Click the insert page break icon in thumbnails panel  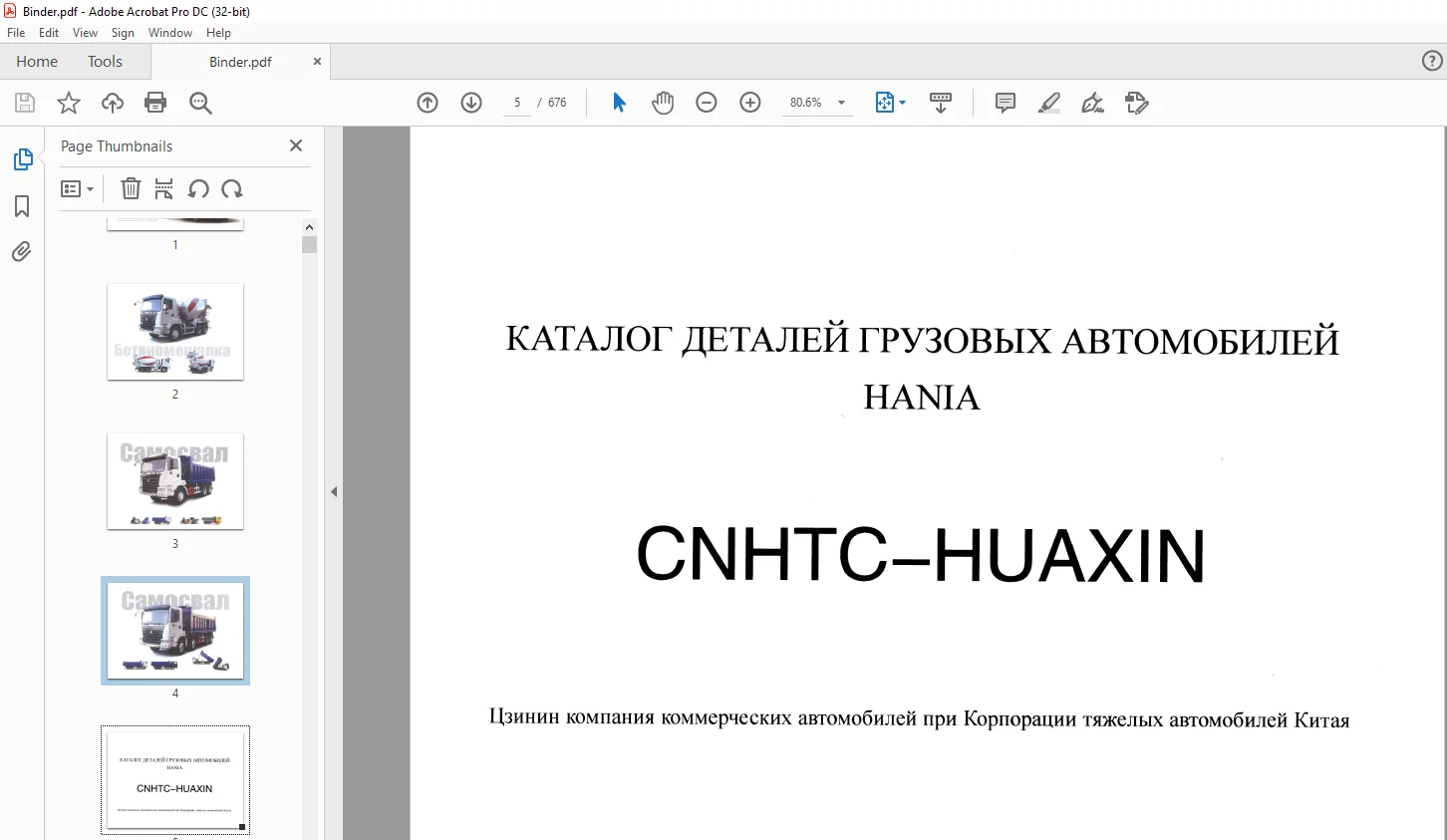tap(164, 188)
